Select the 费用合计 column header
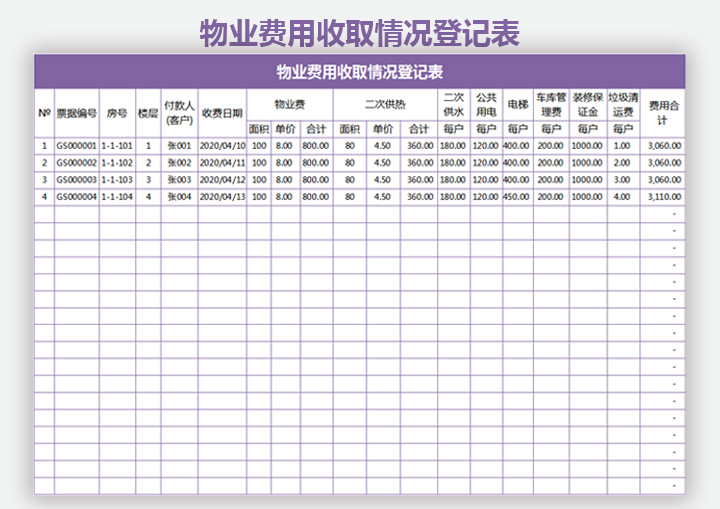720x509 pixels. point(663,113)
